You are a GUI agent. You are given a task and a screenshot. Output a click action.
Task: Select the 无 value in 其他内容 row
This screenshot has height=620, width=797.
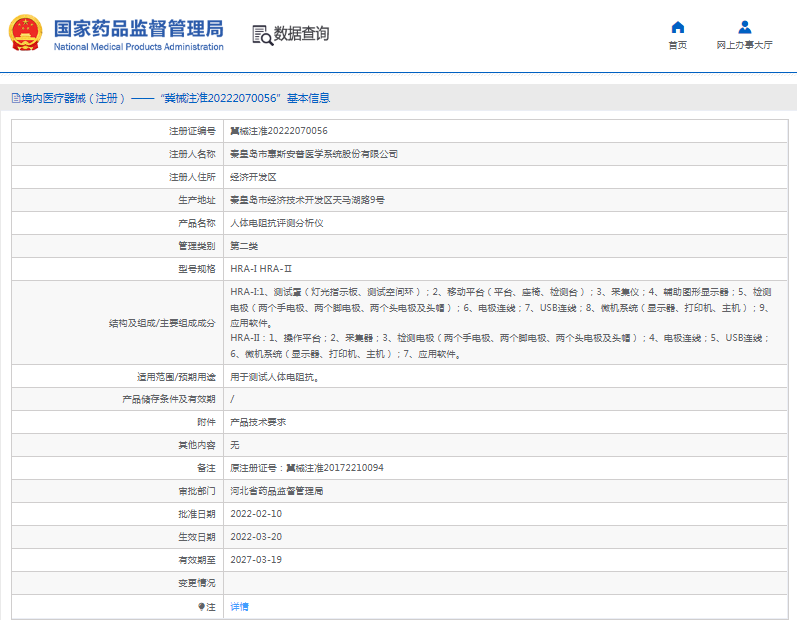tap(235, 445)
